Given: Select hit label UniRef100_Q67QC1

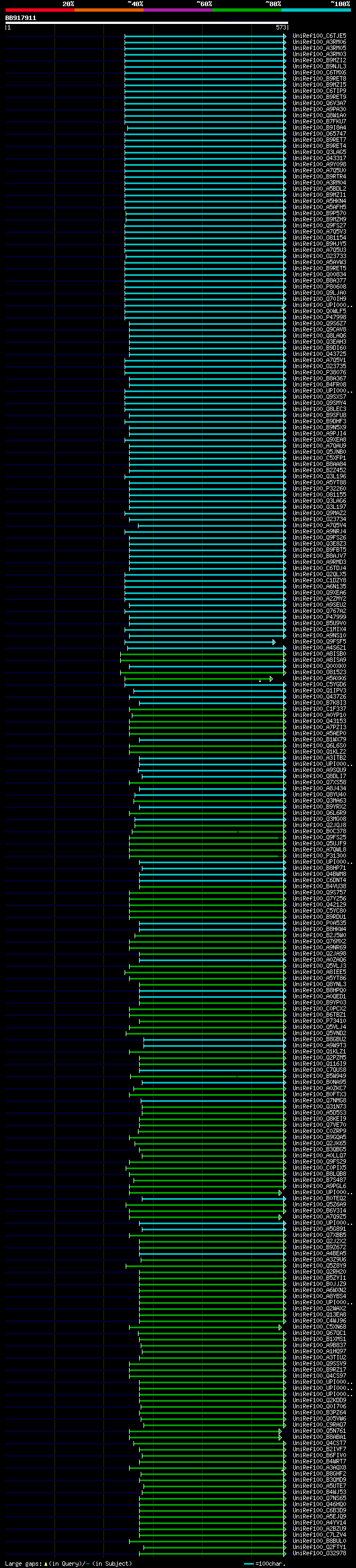Looking at the screenshot, I should click(x=319, y=1332).
